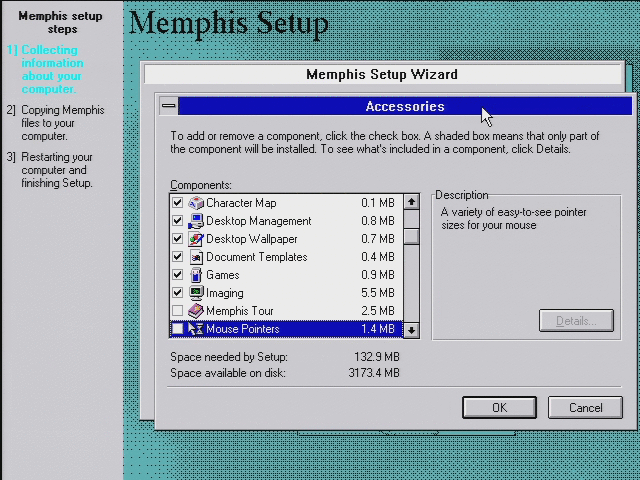Click the Memphis Setup Wizard title bar behind

pos(382,74)
